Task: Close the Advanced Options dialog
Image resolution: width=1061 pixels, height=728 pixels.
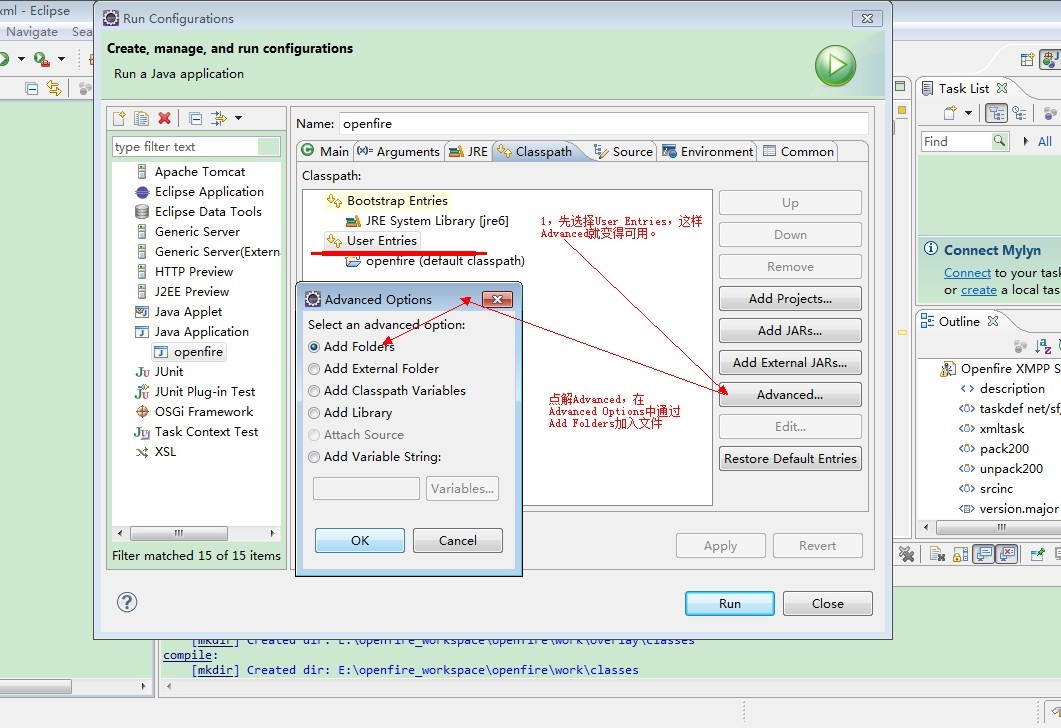Action: [497, 299]
